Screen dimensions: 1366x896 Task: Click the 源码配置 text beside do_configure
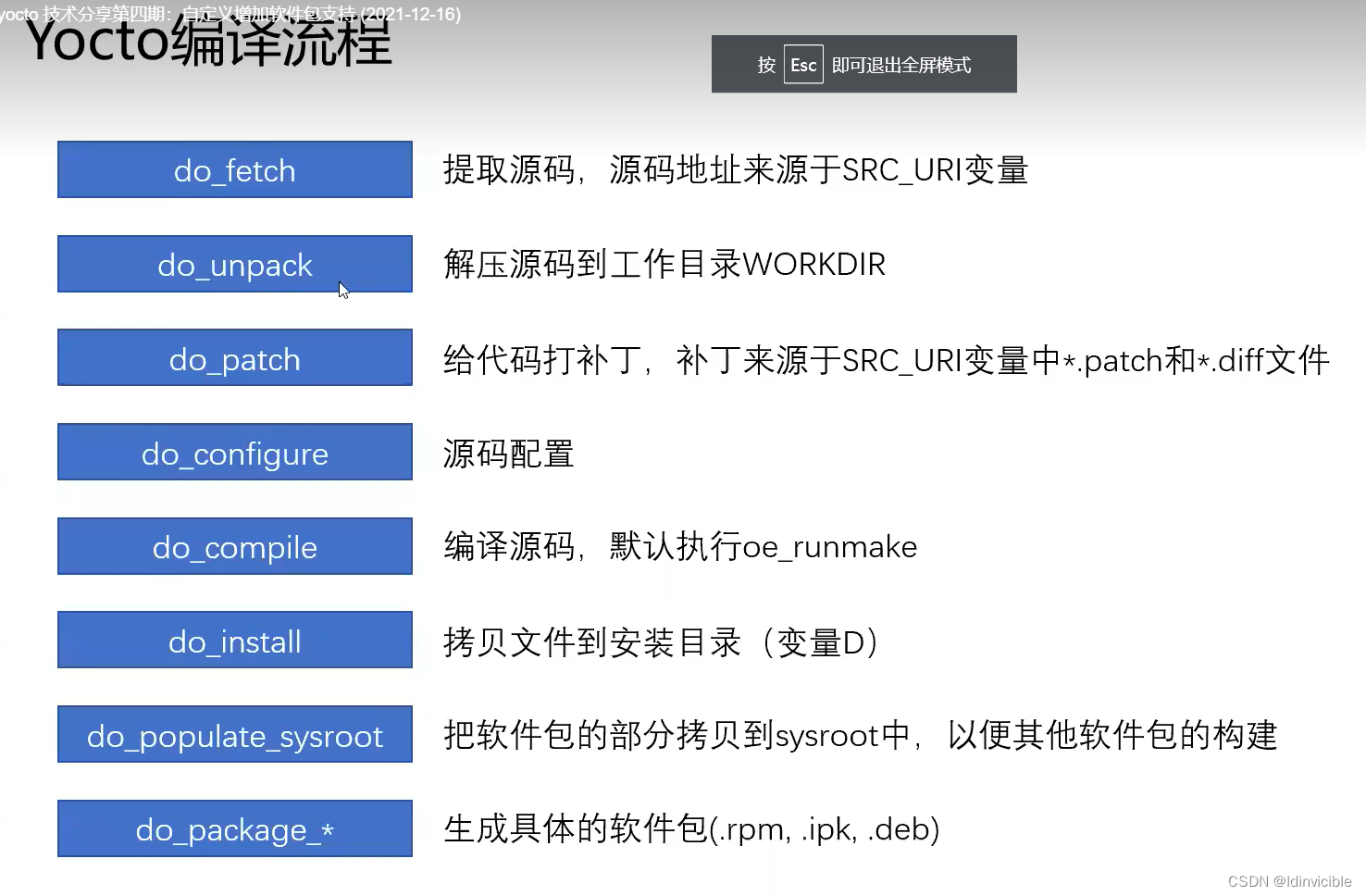508,453
